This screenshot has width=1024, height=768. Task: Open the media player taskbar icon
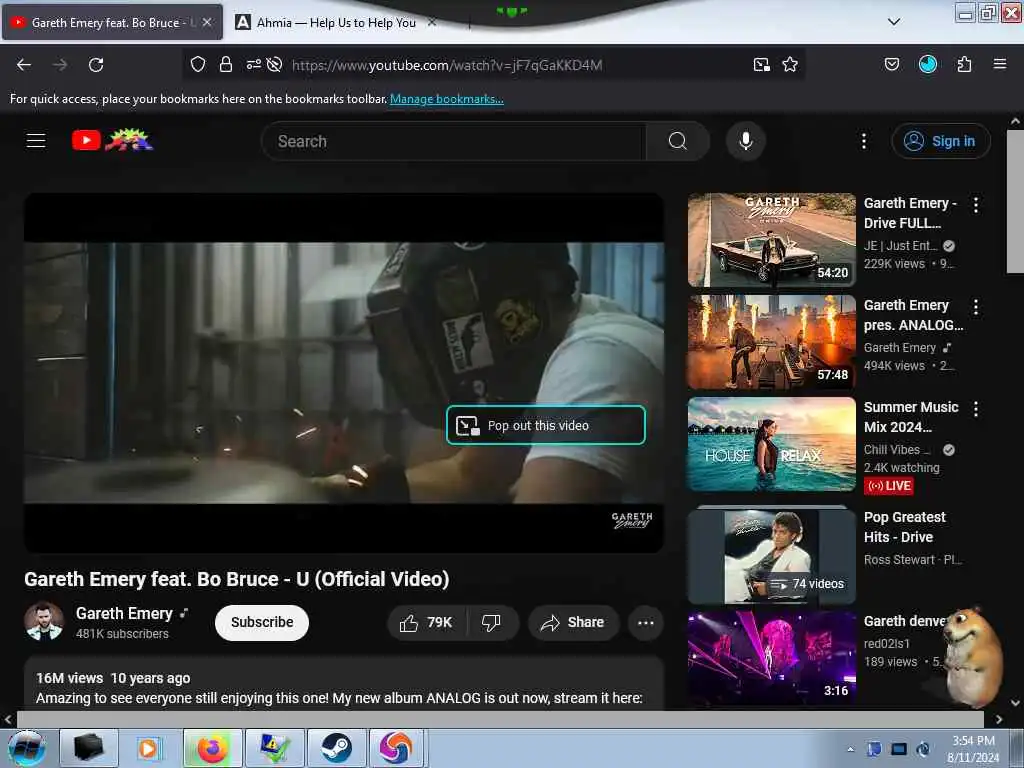[x=149, y=748]
